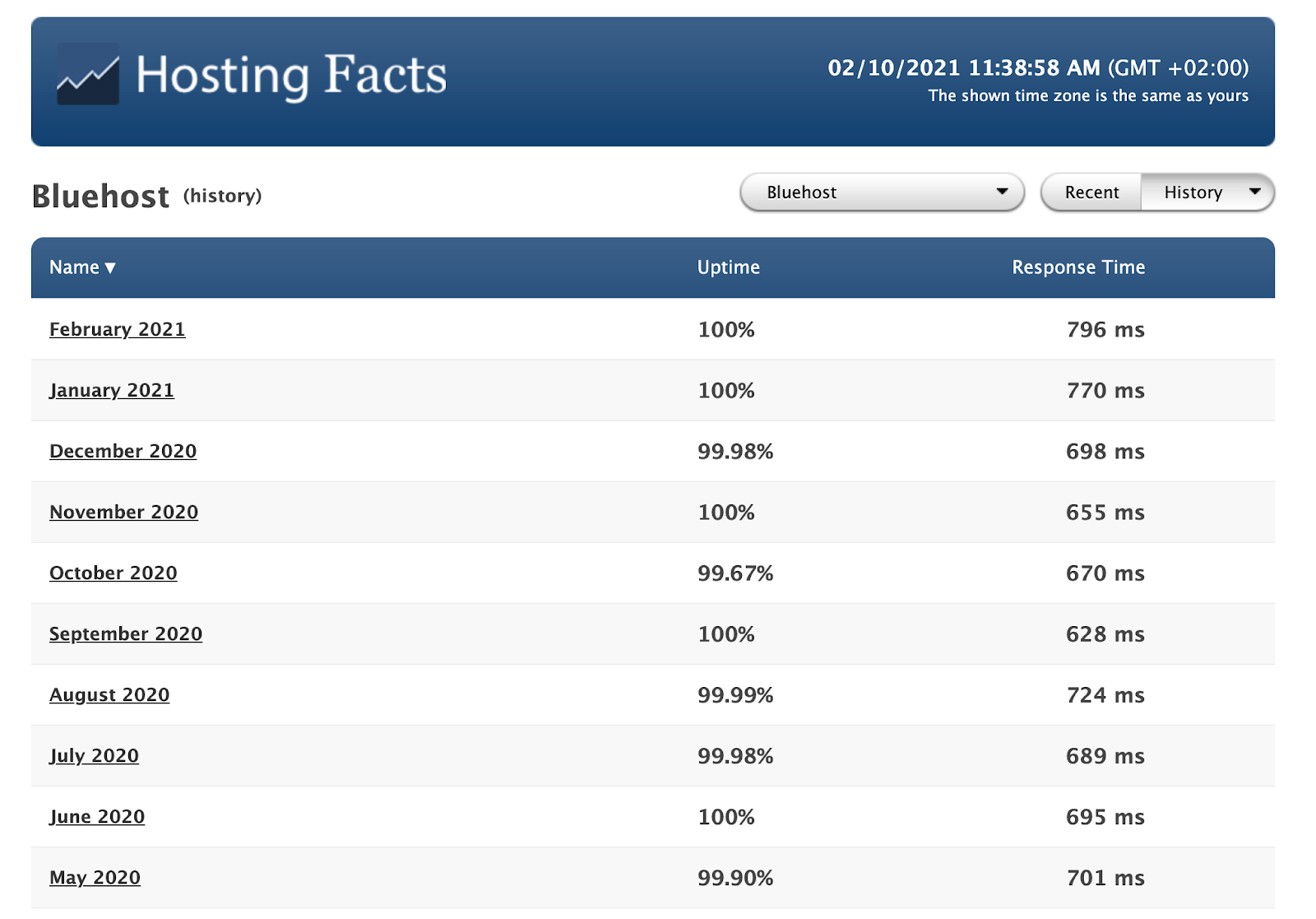Click the 695 ms response time

click(x=1105, y=816)
